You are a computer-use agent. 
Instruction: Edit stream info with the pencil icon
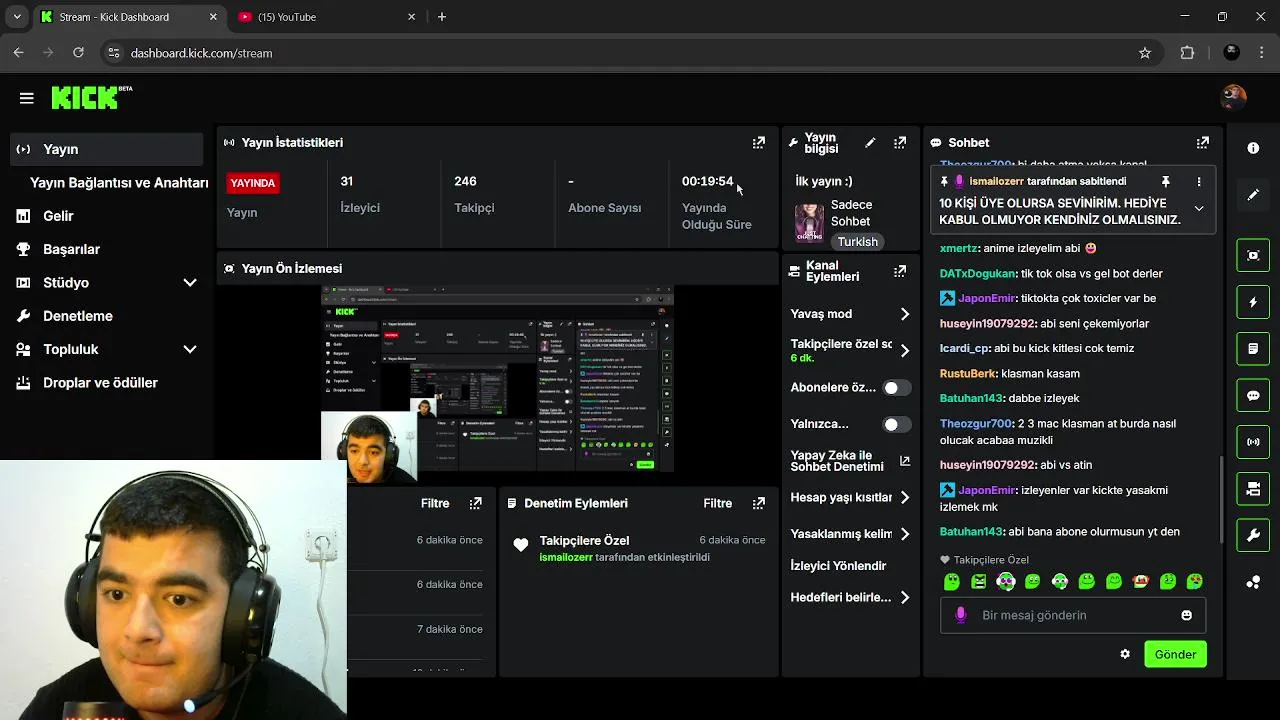(x=870, y=143)
